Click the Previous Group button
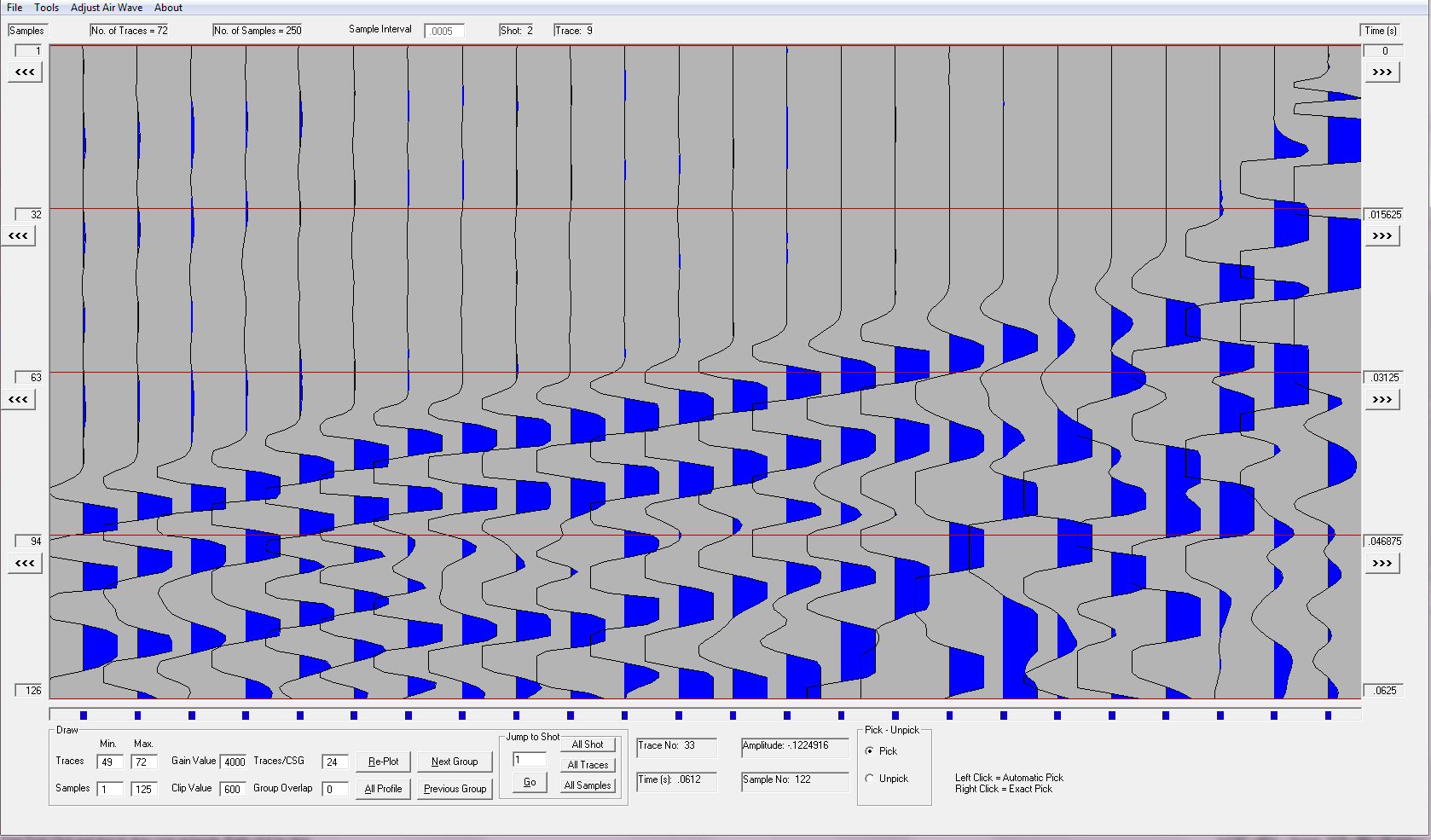Image resolution: width=1431 pixels, height=840 pixels. point(455,789)
